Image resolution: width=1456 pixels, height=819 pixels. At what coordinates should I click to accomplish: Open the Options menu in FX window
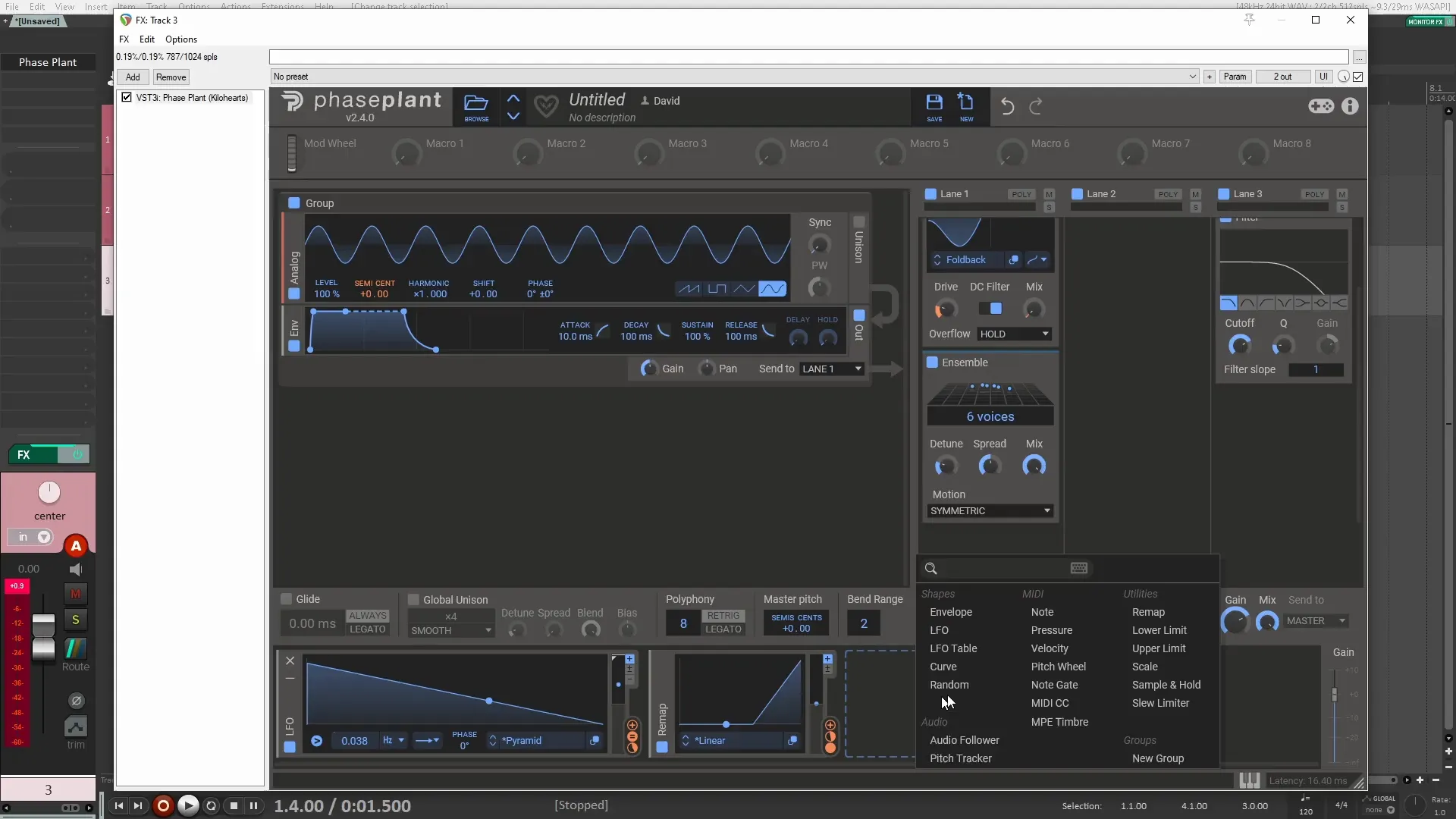[181, 39]
